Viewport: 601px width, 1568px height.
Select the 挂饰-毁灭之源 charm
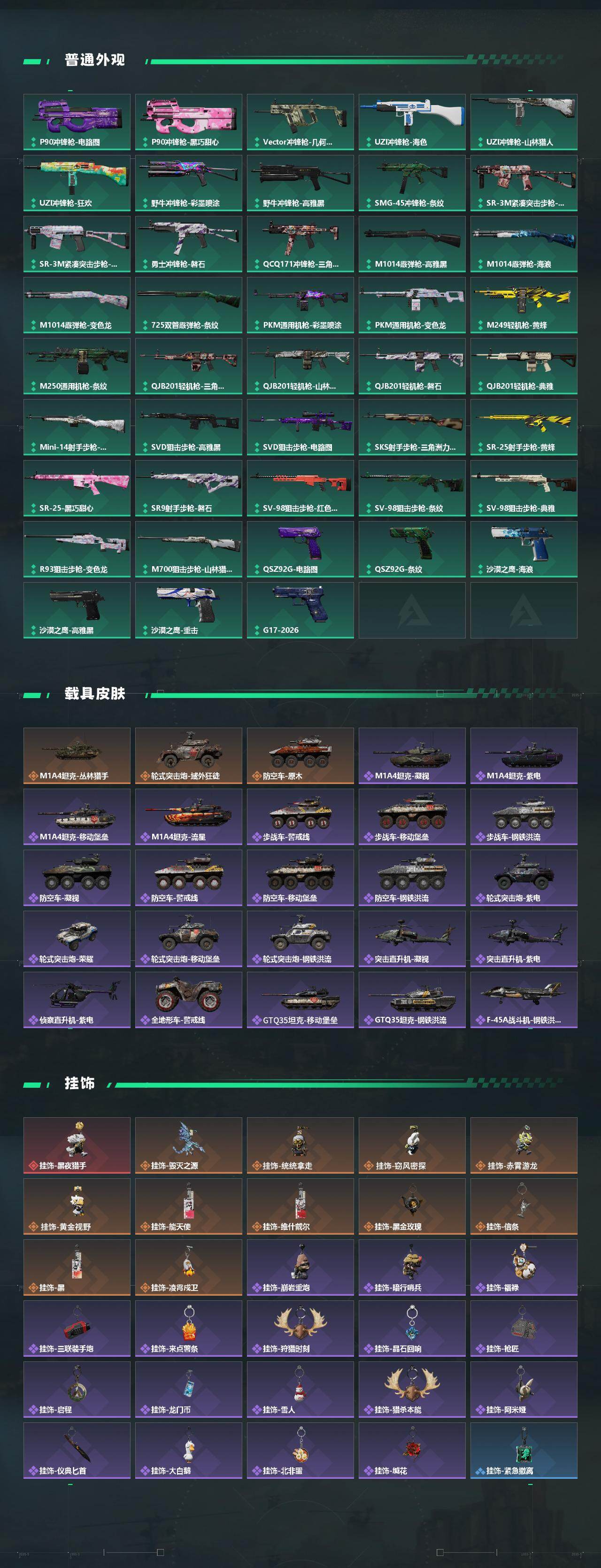point(189,1145)
